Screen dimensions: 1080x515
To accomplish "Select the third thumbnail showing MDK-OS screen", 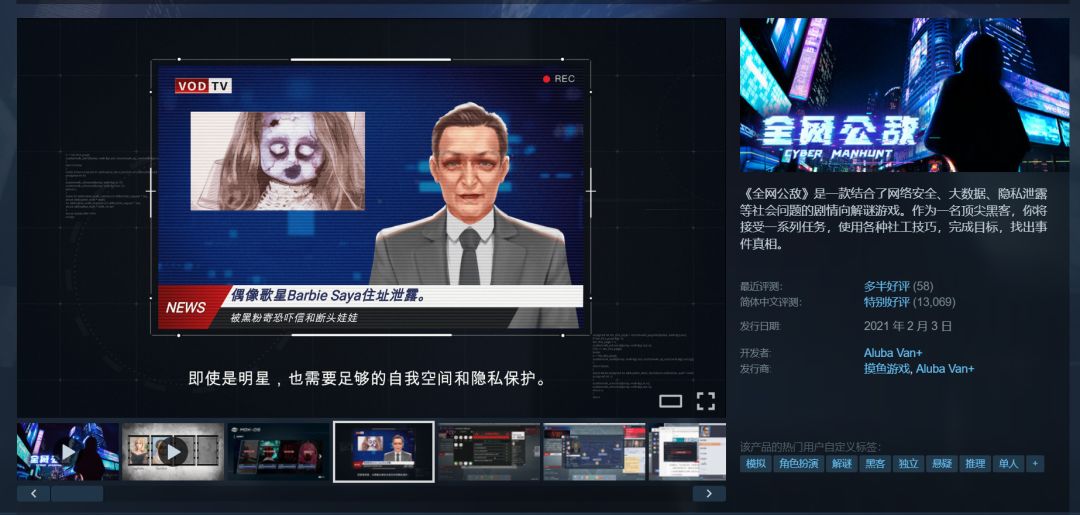I will click(278, 452).
